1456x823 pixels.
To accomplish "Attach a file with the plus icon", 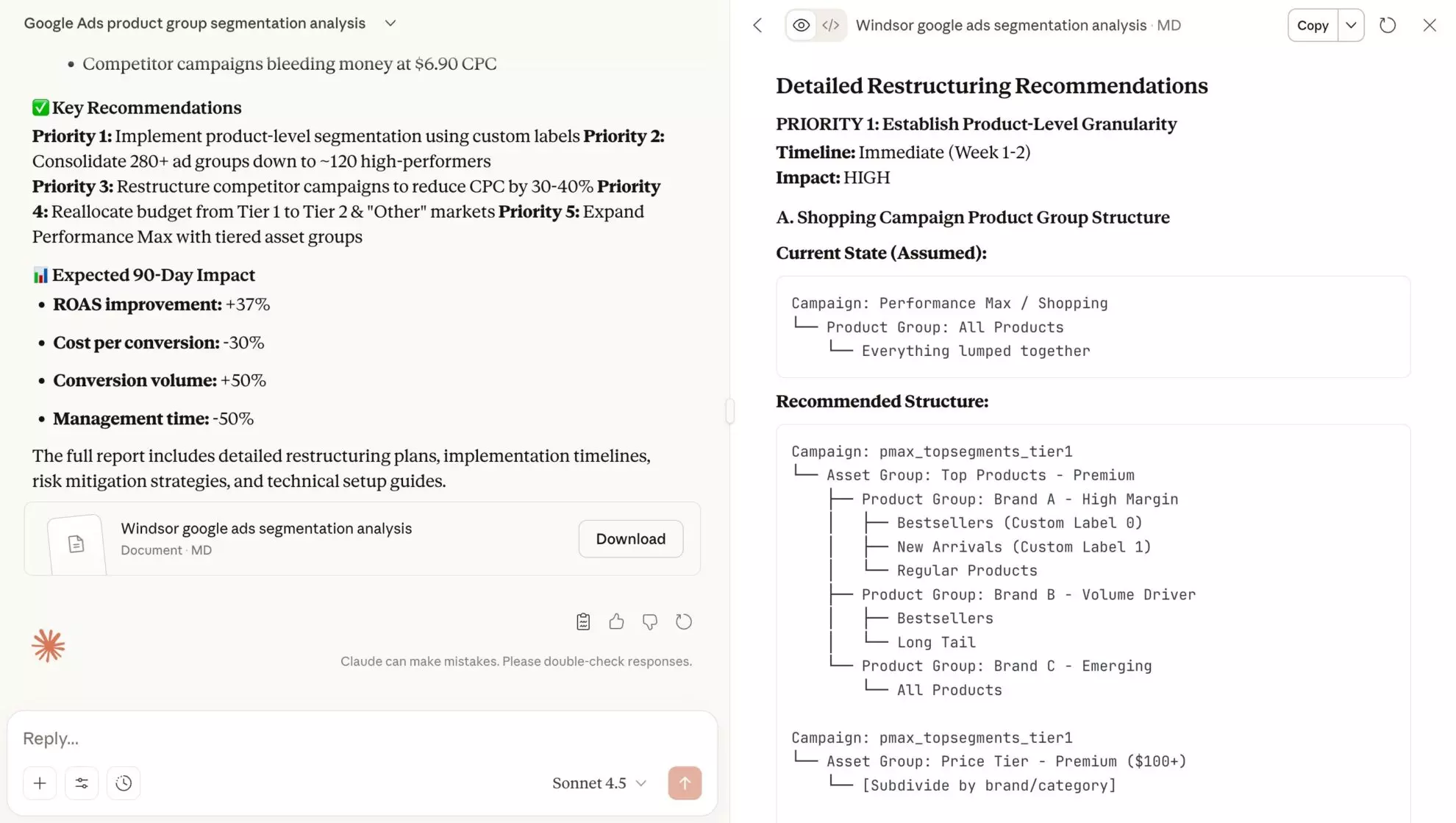I will tap(40, 783).
